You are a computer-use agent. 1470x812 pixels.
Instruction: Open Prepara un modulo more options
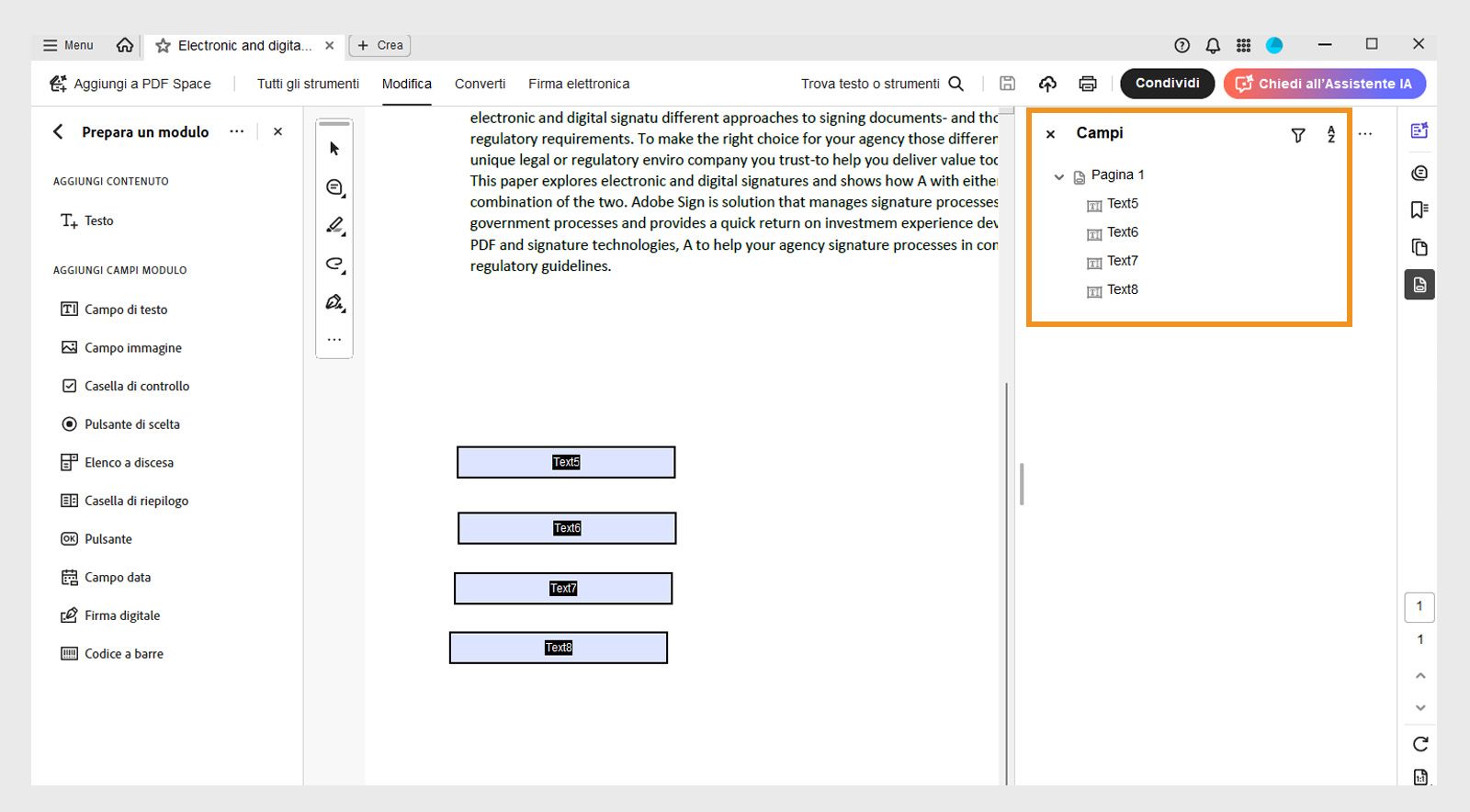(x=237, y=131)
